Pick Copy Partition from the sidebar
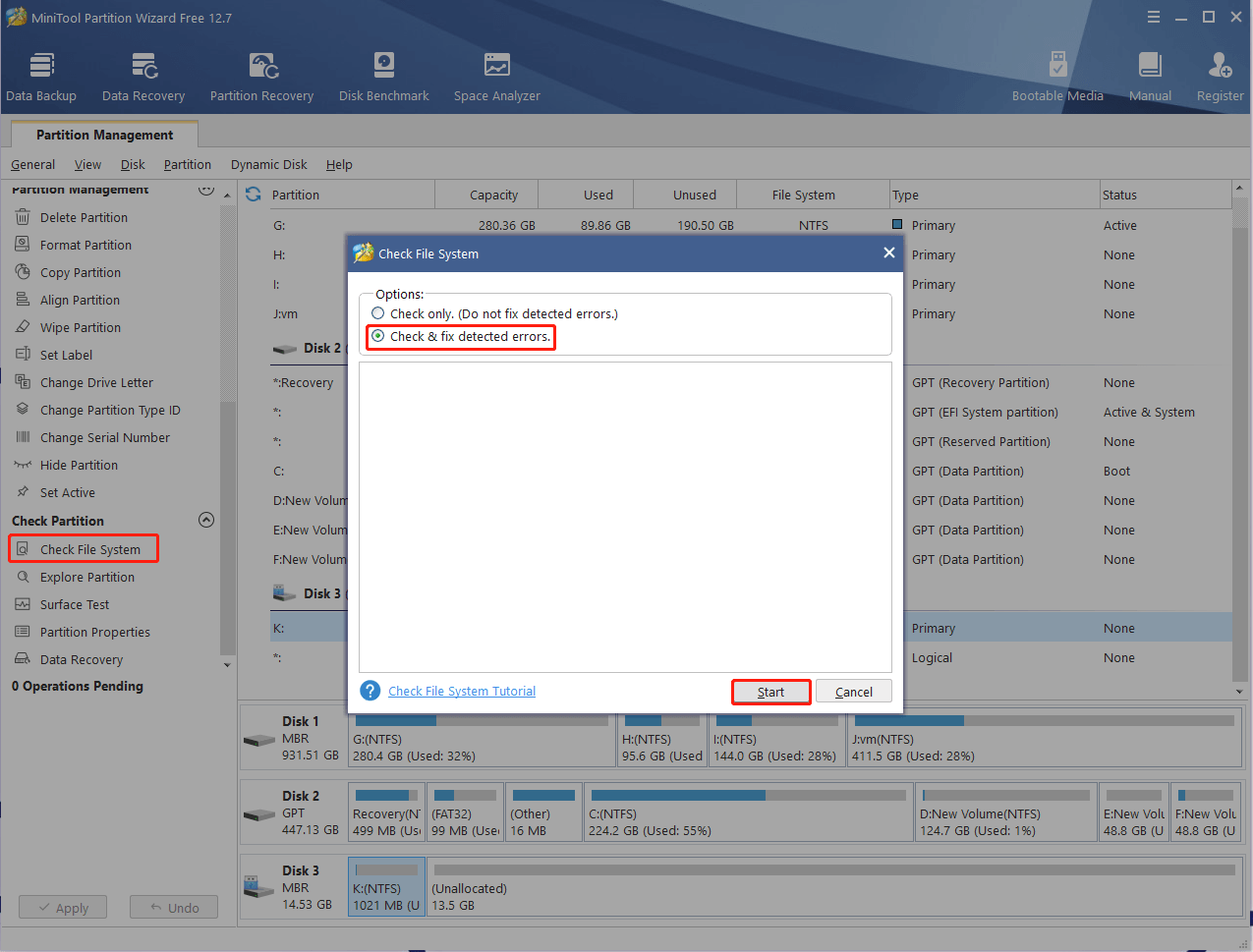1253x952 pixels. pyautogui.click(x=81, y=273)
